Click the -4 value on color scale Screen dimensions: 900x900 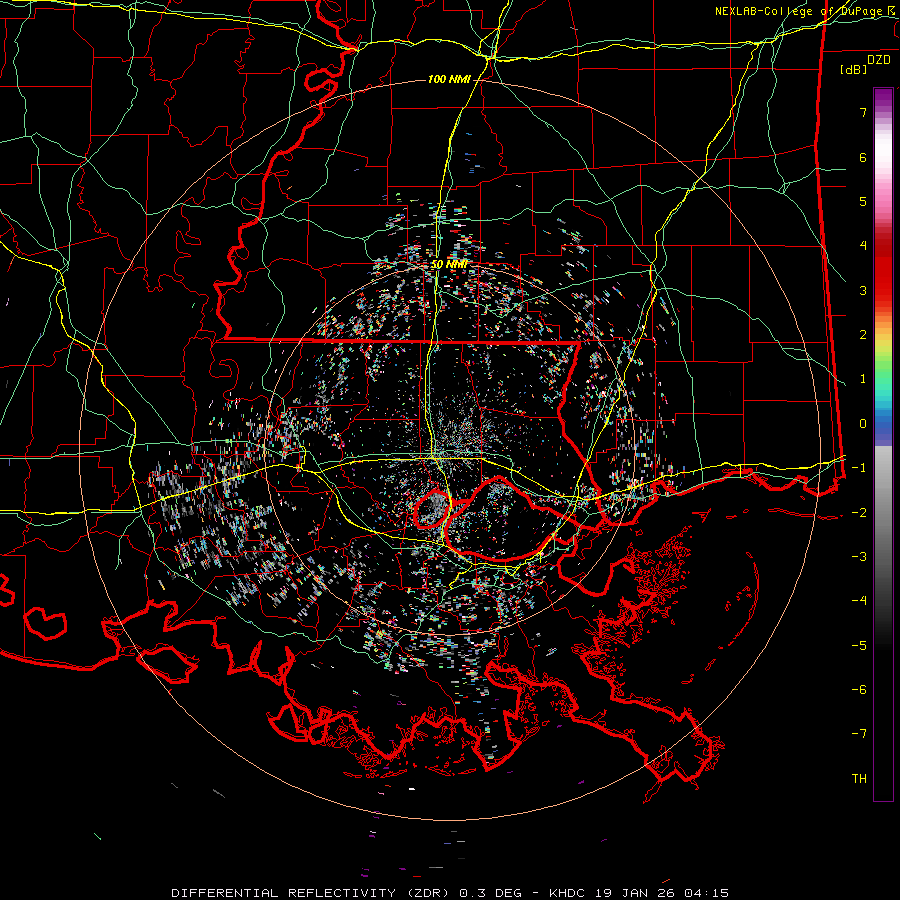(x=859, y=601)
